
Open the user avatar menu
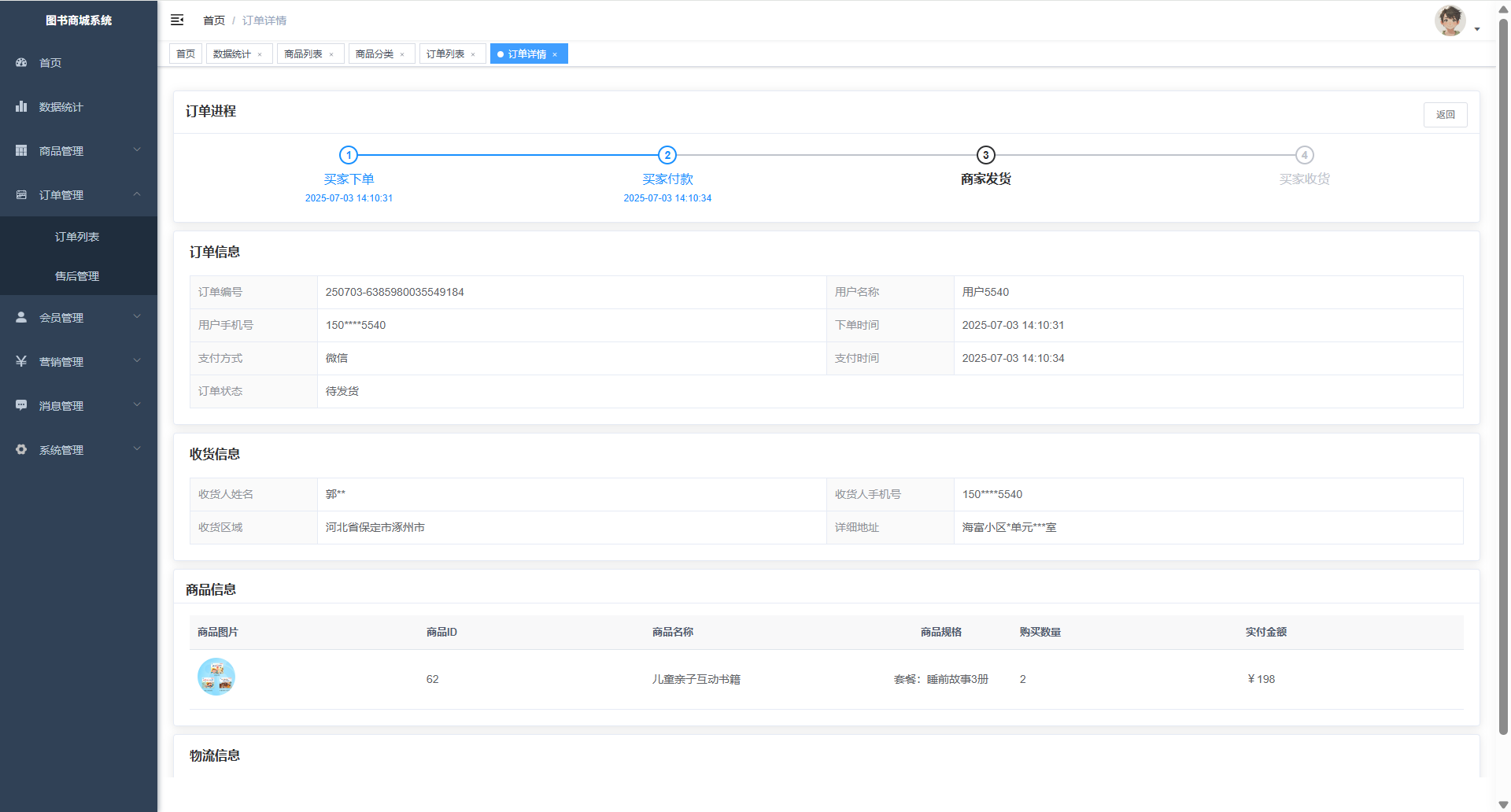point(1450,20)
